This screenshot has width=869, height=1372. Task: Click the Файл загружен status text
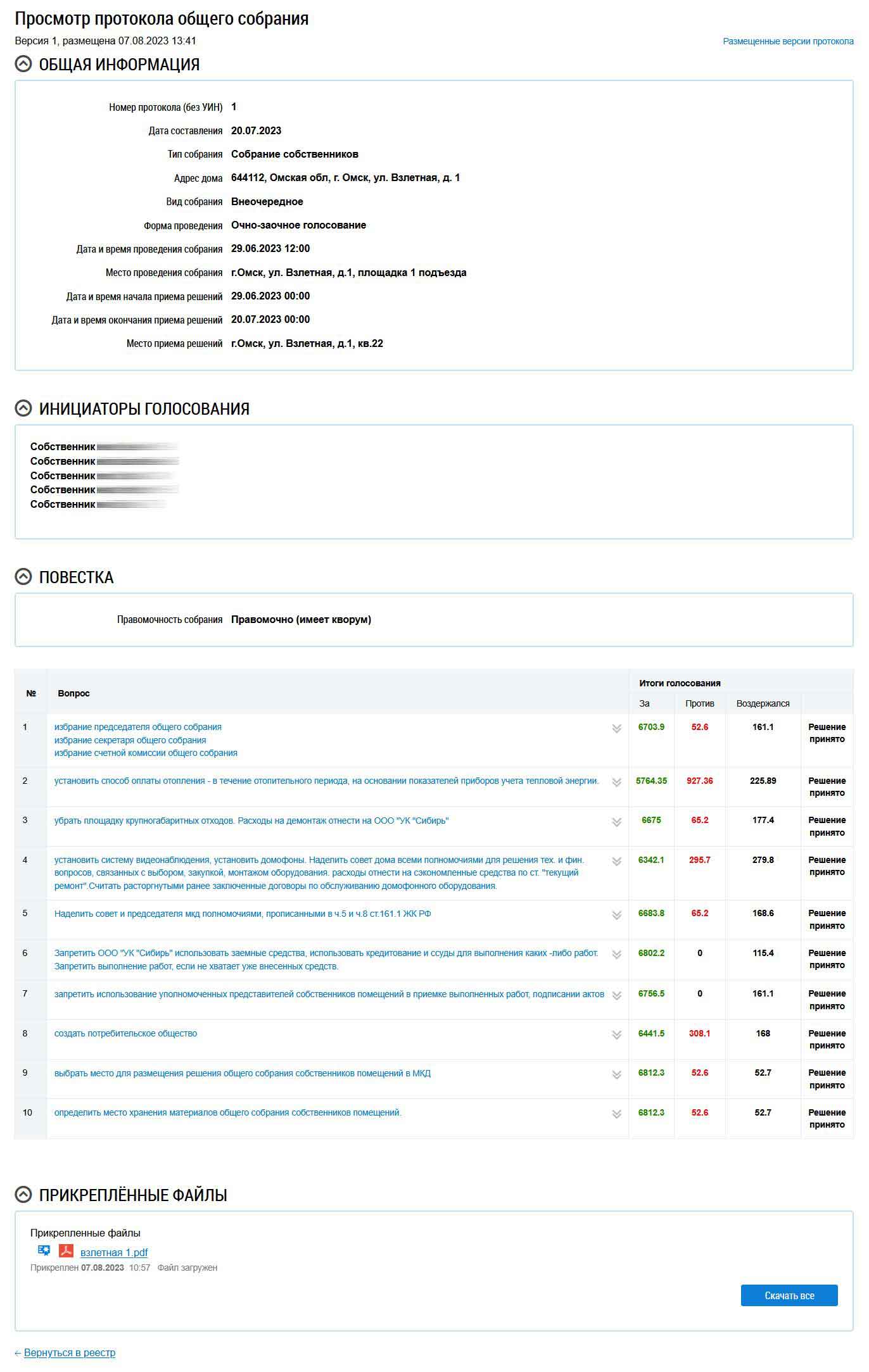click(x=187, y=1268)
